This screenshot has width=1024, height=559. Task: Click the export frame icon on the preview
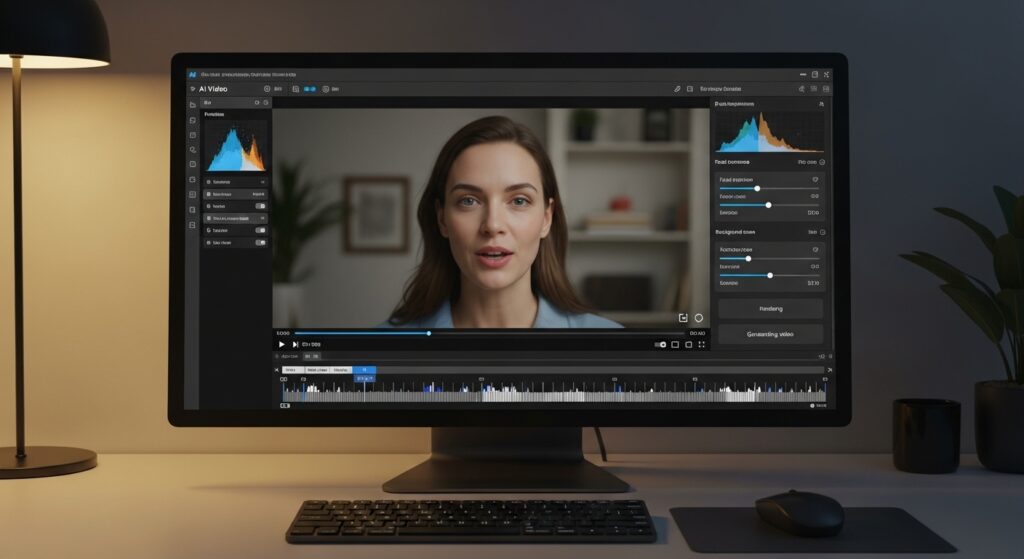coord(683,318)
